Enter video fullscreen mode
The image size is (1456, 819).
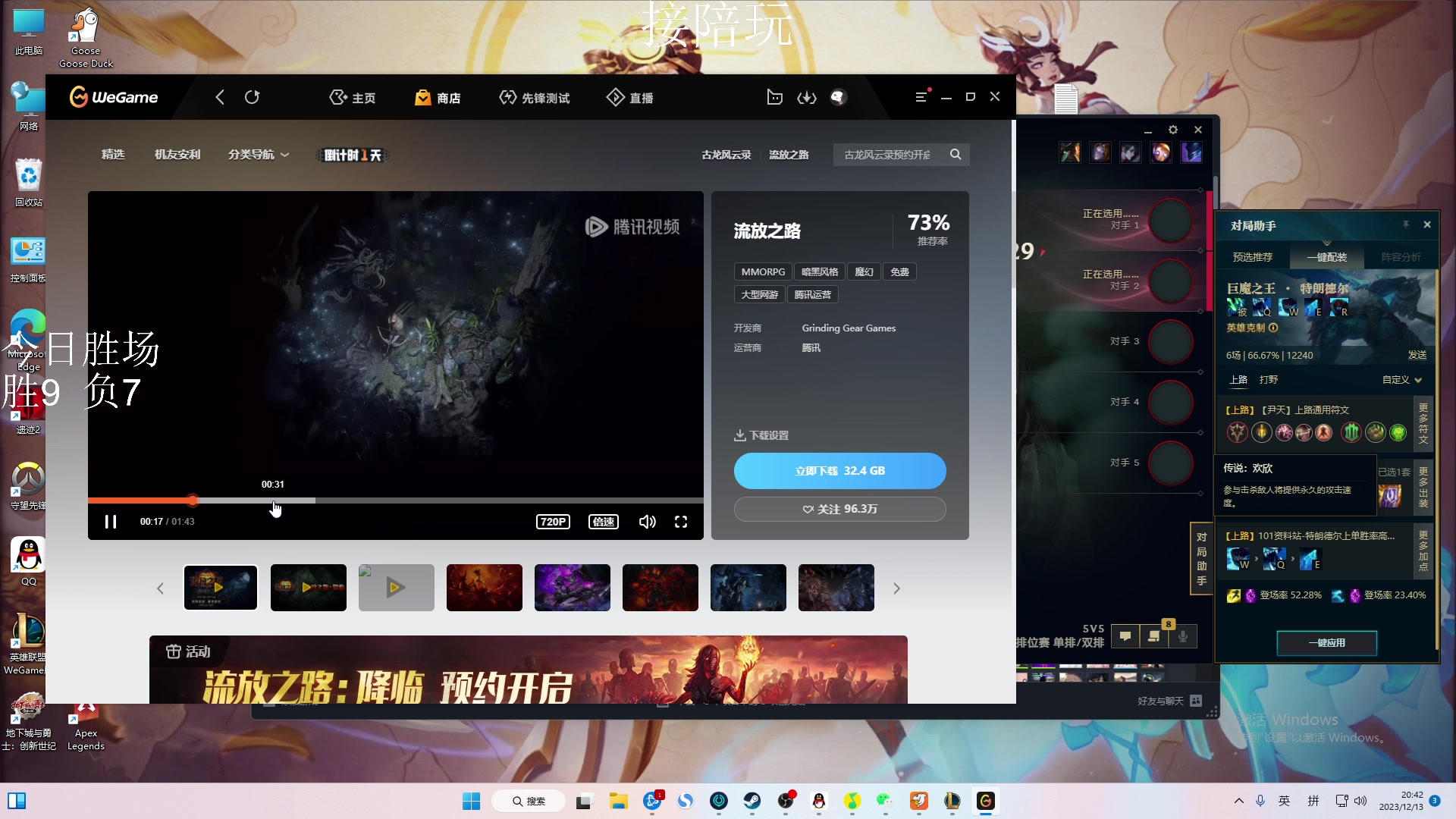tap(681, 522)
